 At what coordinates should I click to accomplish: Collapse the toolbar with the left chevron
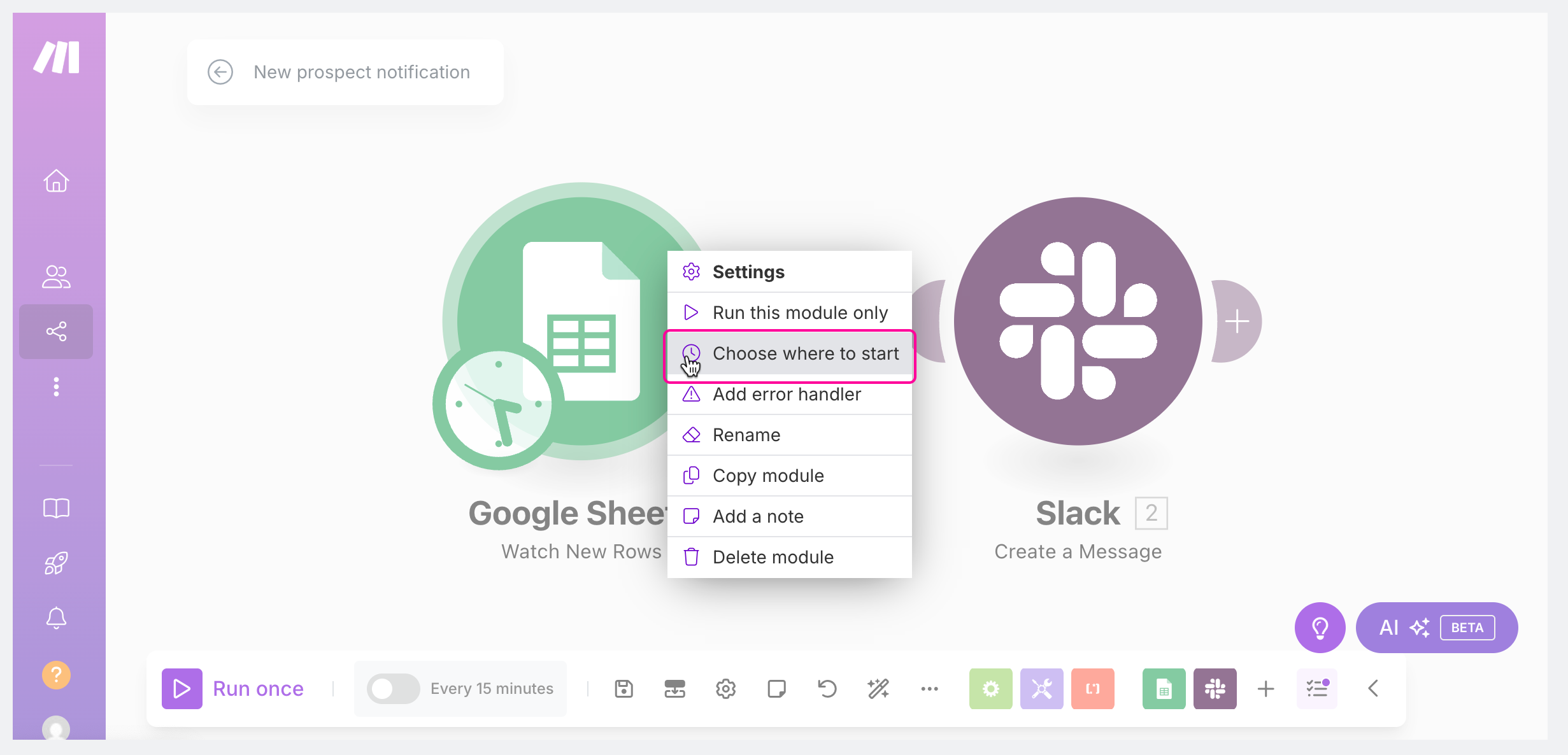1373,689
